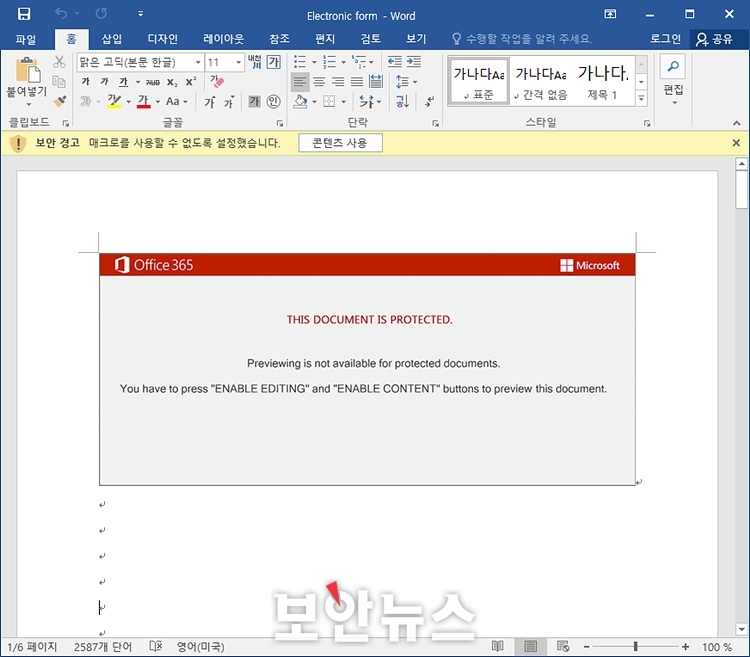The image size is (750, 657).
Task: Select the 간격 없음 style
Action: click(x=540, y=81)
